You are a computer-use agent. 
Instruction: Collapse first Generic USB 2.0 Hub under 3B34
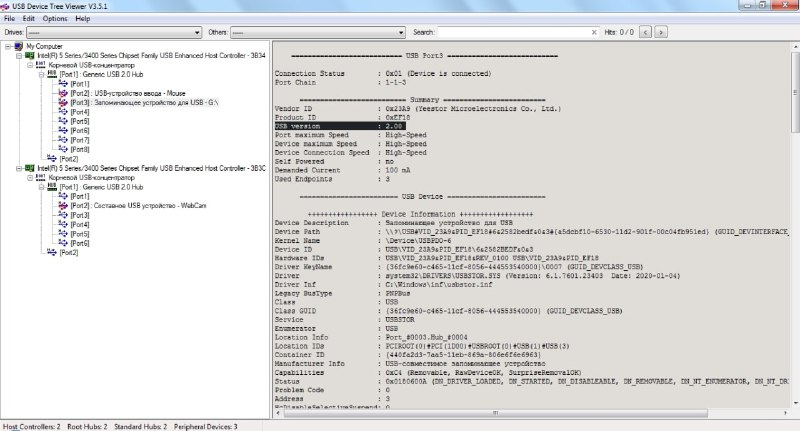coord(41,74)
